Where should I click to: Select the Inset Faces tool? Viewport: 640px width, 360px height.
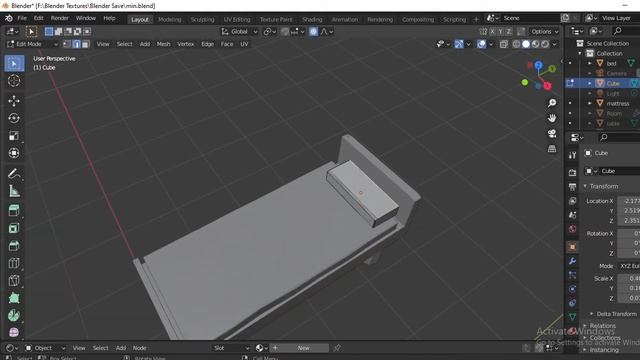click(14, 228)
